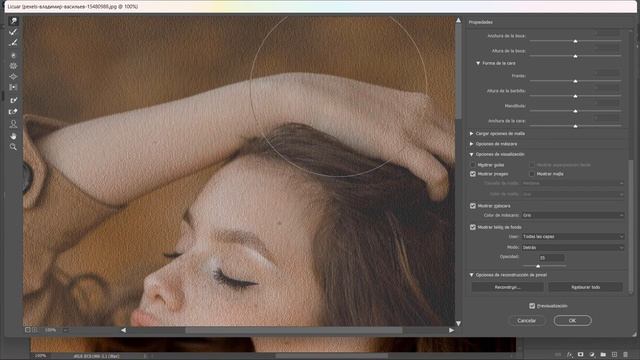Click the new group folder icon
Screen dimensions: 640x360
[603, 355]
